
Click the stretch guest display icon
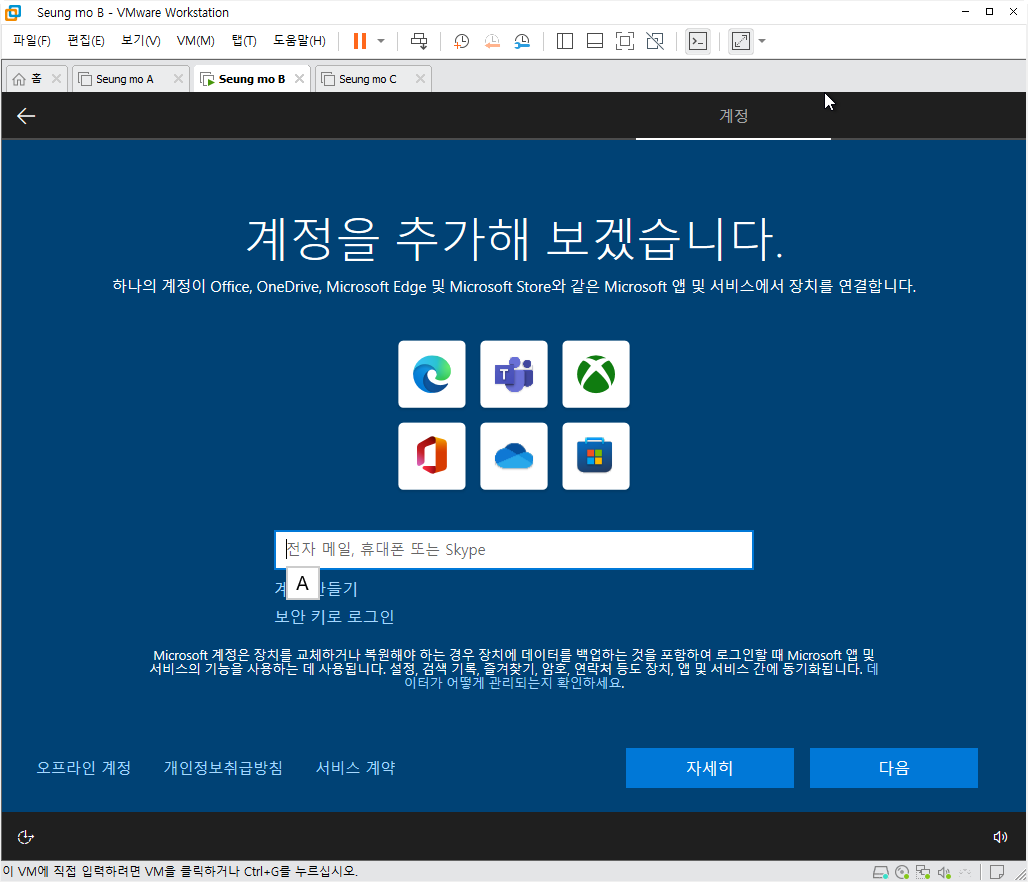(x=741, y=41)
